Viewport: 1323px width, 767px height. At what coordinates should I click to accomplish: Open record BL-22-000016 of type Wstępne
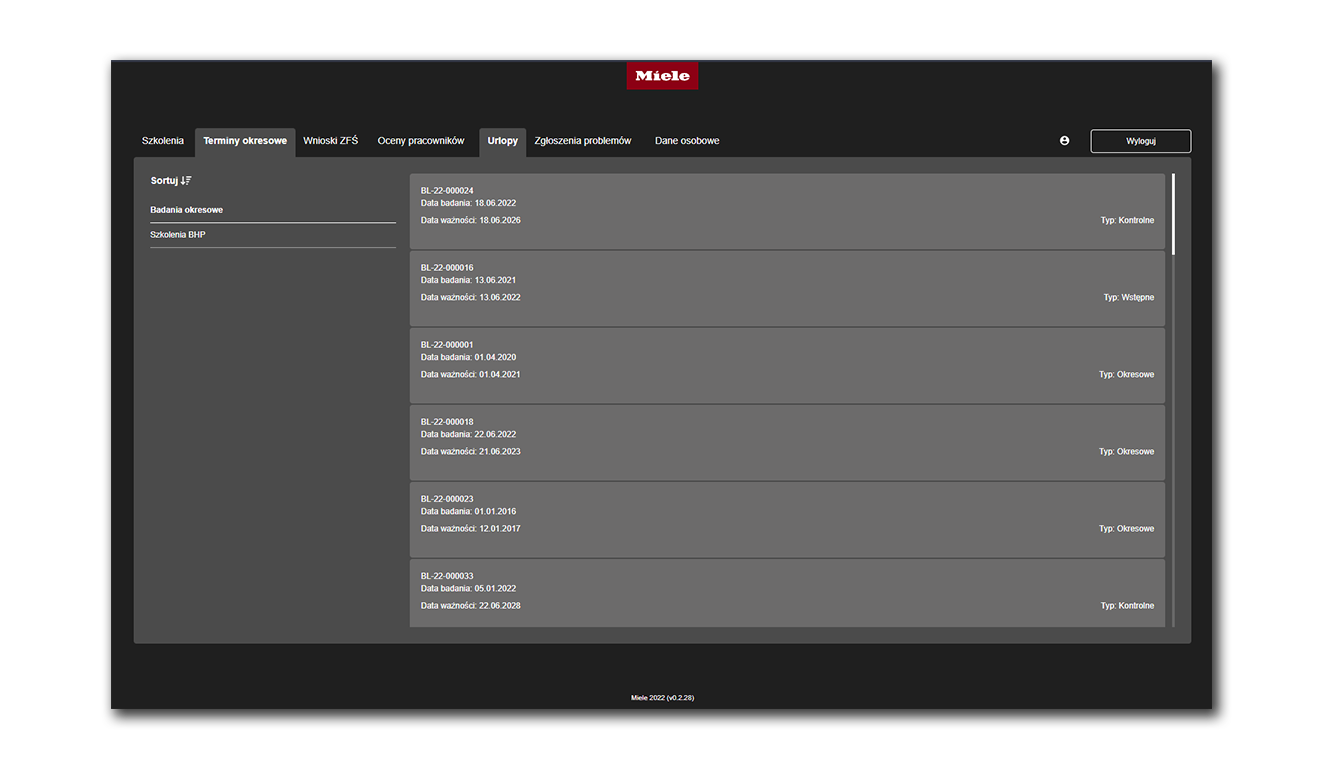(x=787, y=288)
